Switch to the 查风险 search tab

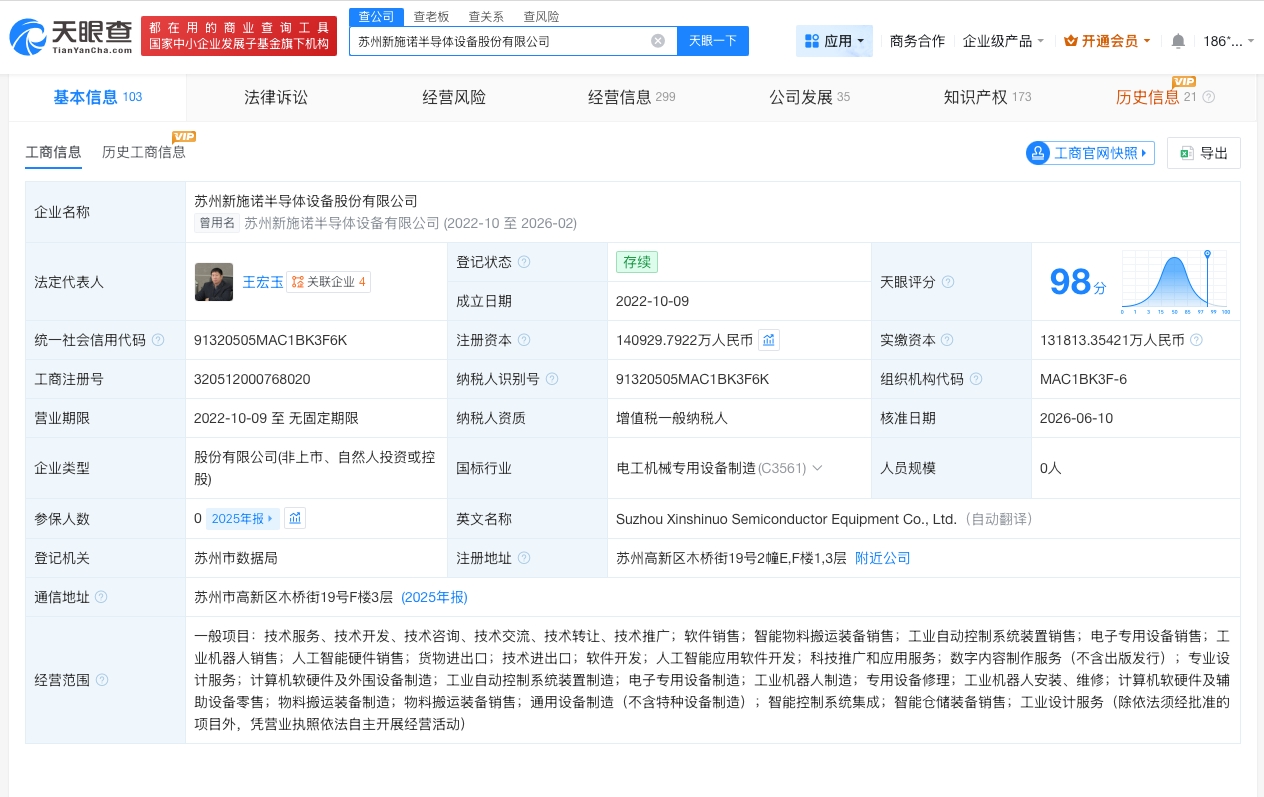pos(541,17)
